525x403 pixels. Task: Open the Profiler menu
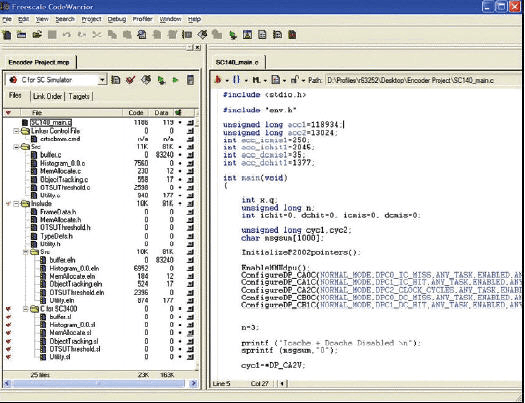143,19
